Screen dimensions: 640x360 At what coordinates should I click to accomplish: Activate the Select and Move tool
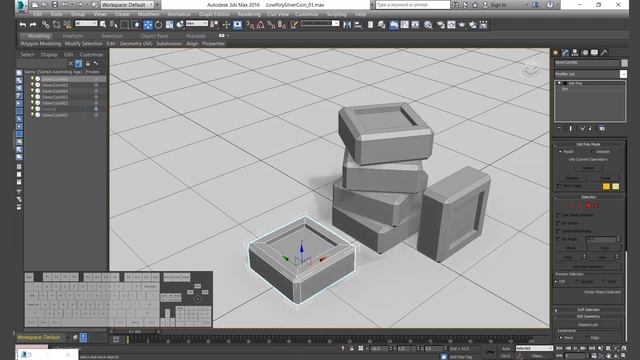pyautogui.click(x=148, y=25)
